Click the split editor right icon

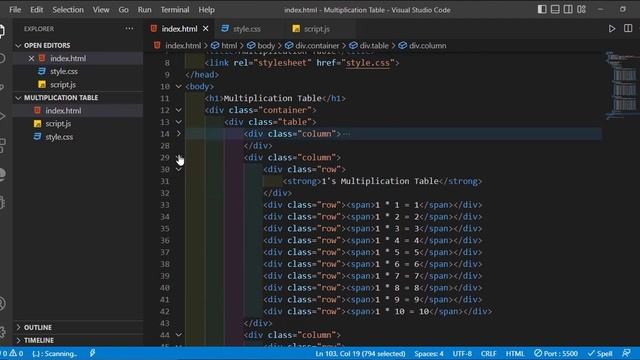(x=628, y=29)
